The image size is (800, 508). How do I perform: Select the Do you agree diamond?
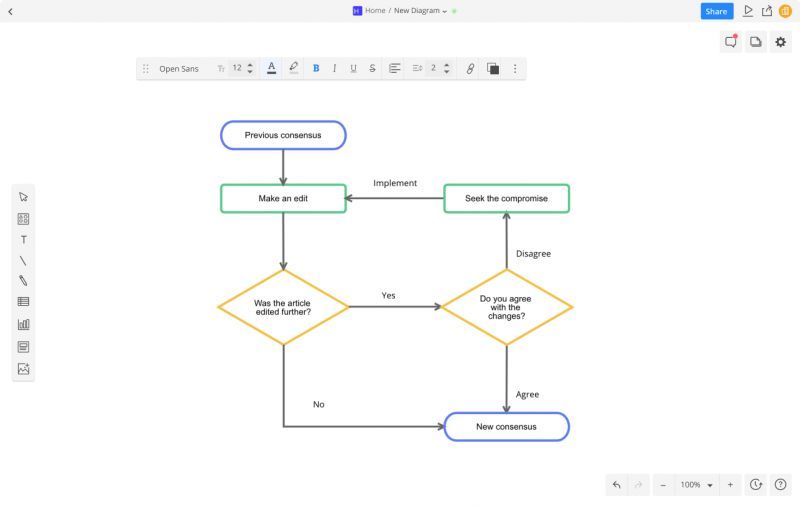click(x=507, y=307)
